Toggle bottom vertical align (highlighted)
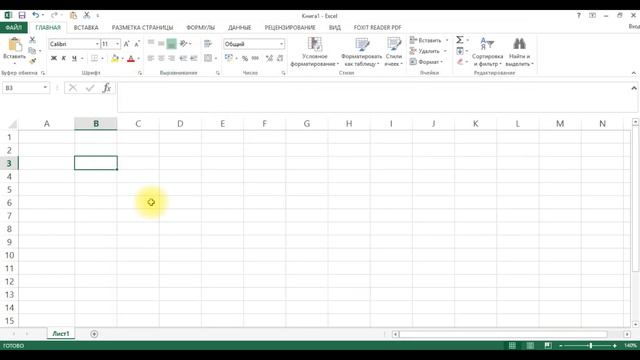640x360 pixels. pos(171,43)
